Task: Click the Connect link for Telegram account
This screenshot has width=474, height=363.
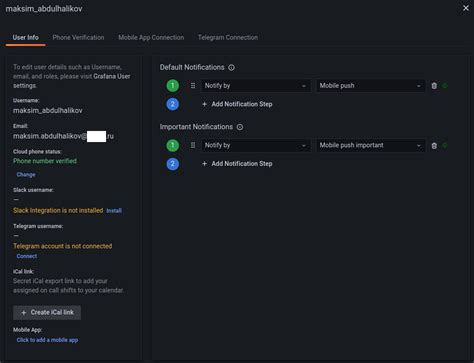Action: 27,256
